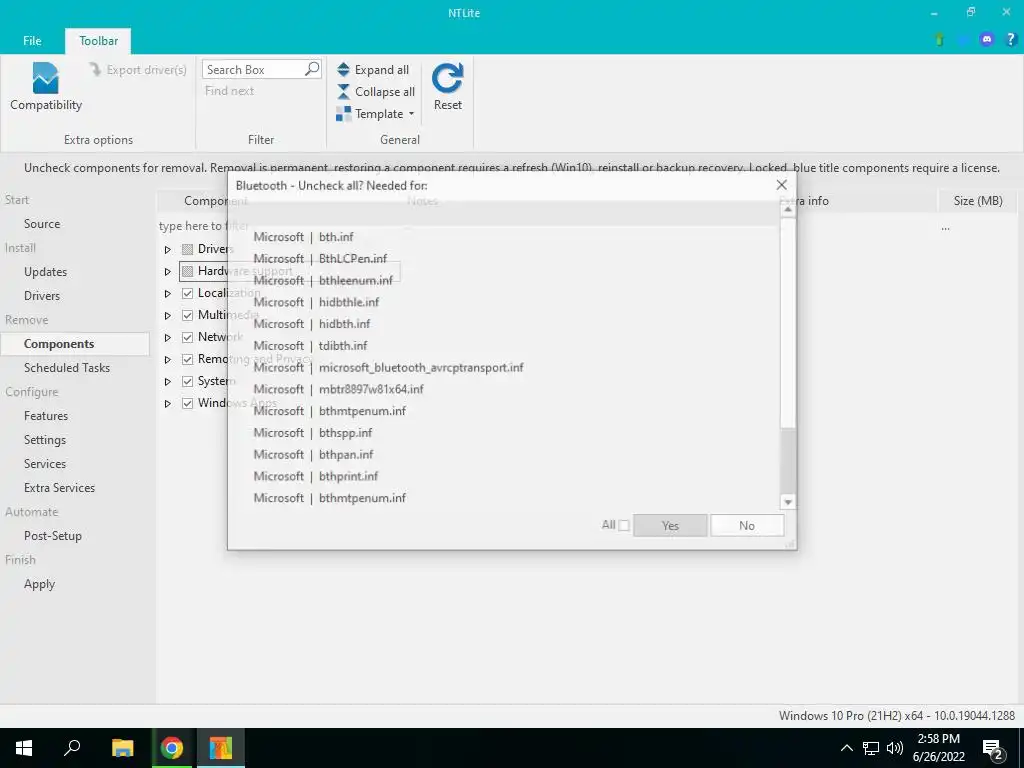Toggle the Drivers component checkbox
This screenshot has width=1024, height=768.
pos(187,249)
